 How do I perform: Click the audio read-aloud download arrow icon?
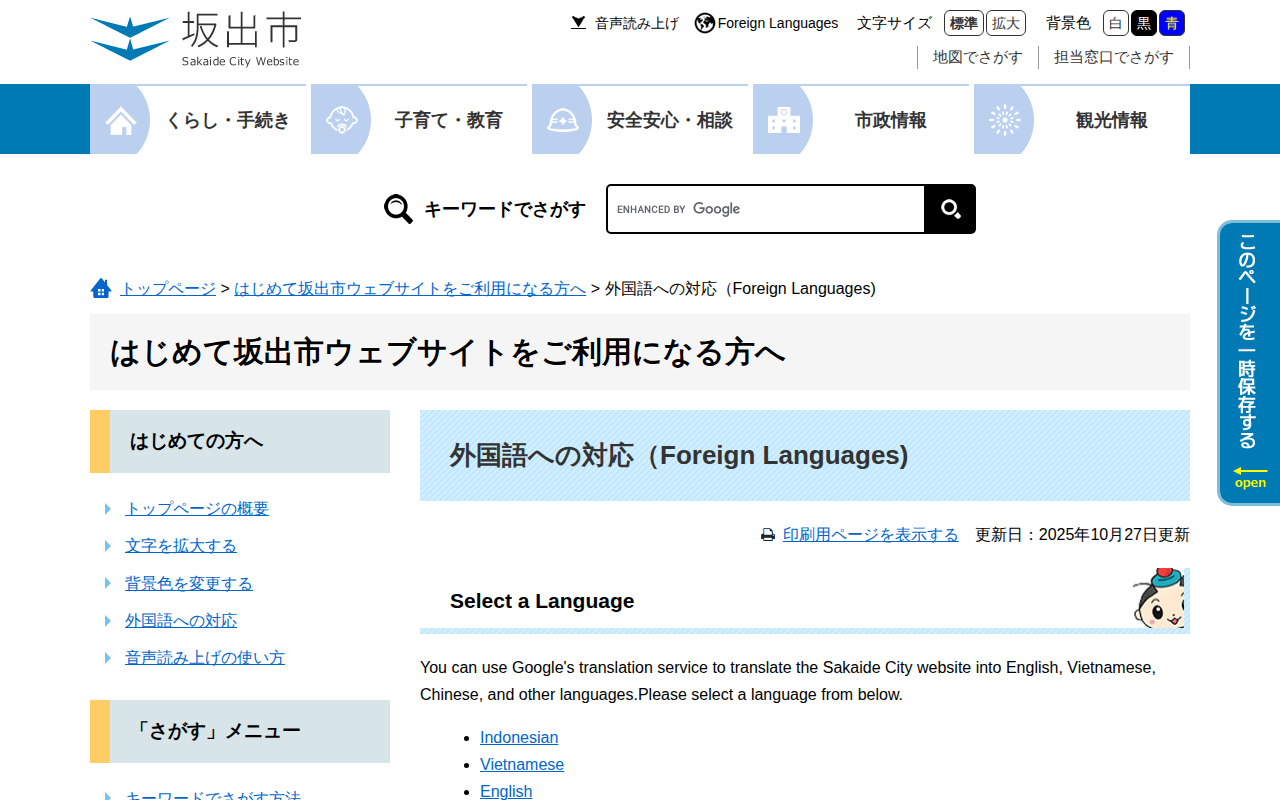pyautogui.click(x=578, y=23)
